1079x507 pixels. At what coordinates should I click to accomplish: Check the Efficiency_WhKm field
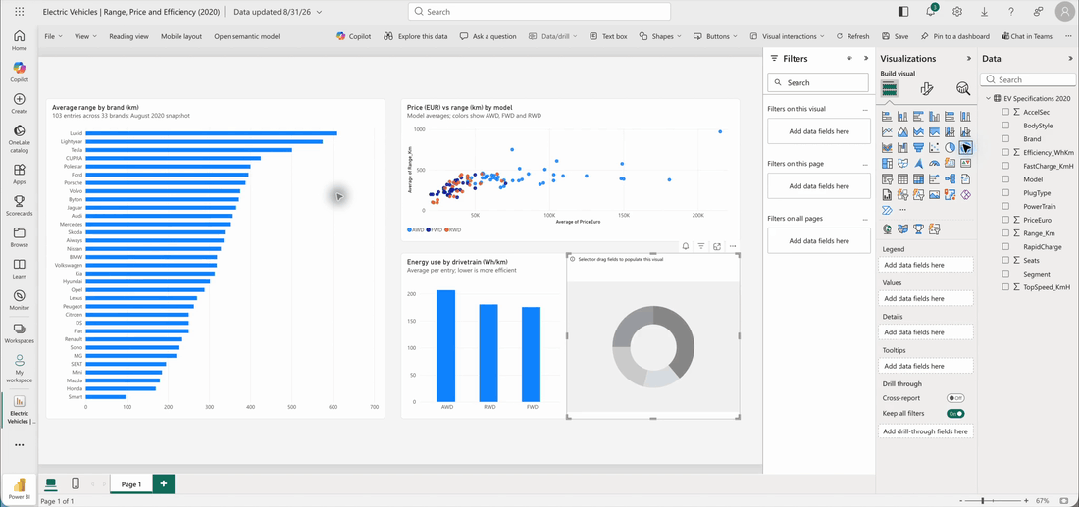[x=1005, y=152]
